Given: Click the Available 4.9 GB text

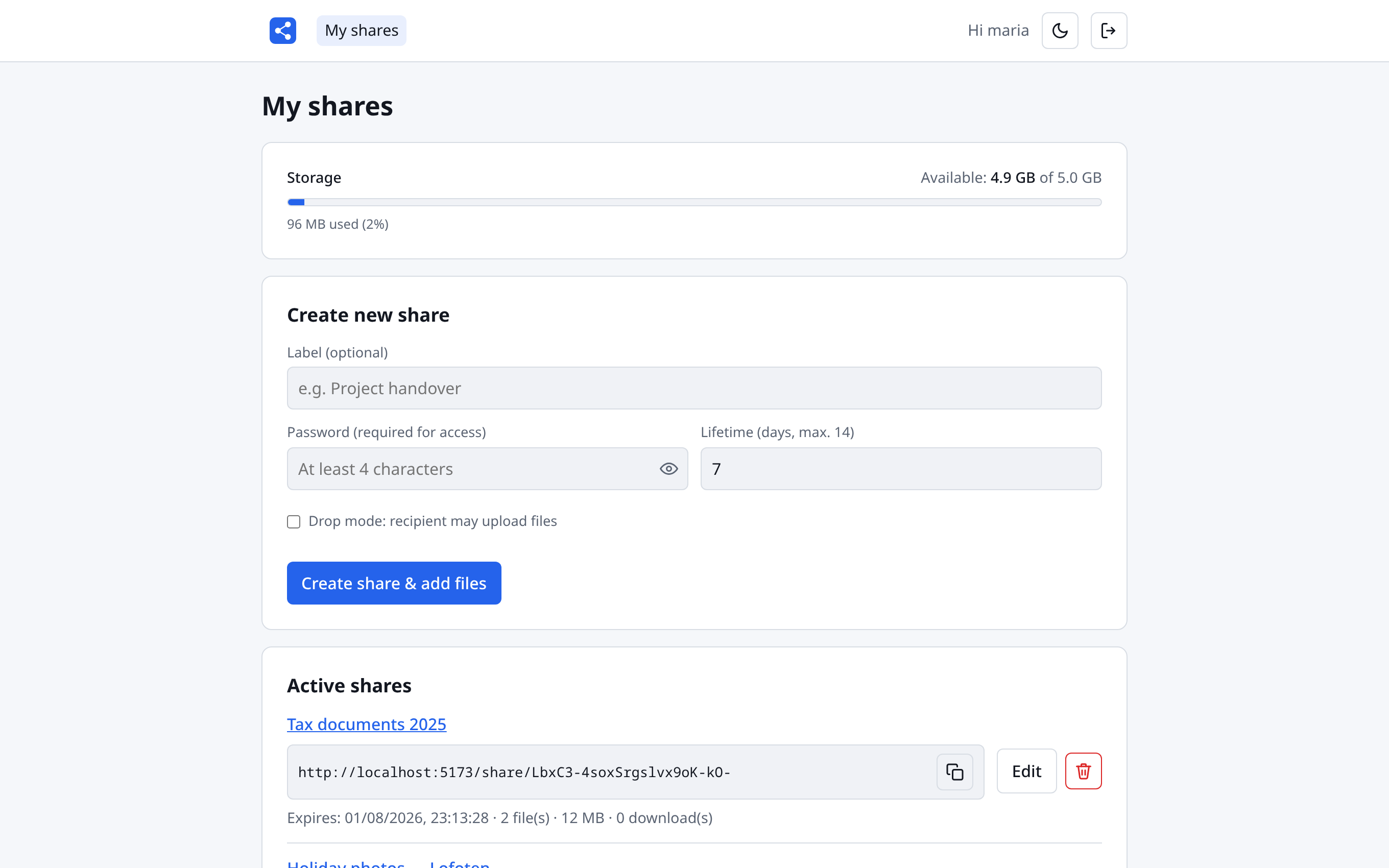Looking at the screenshot, I should pos(1011,177).
